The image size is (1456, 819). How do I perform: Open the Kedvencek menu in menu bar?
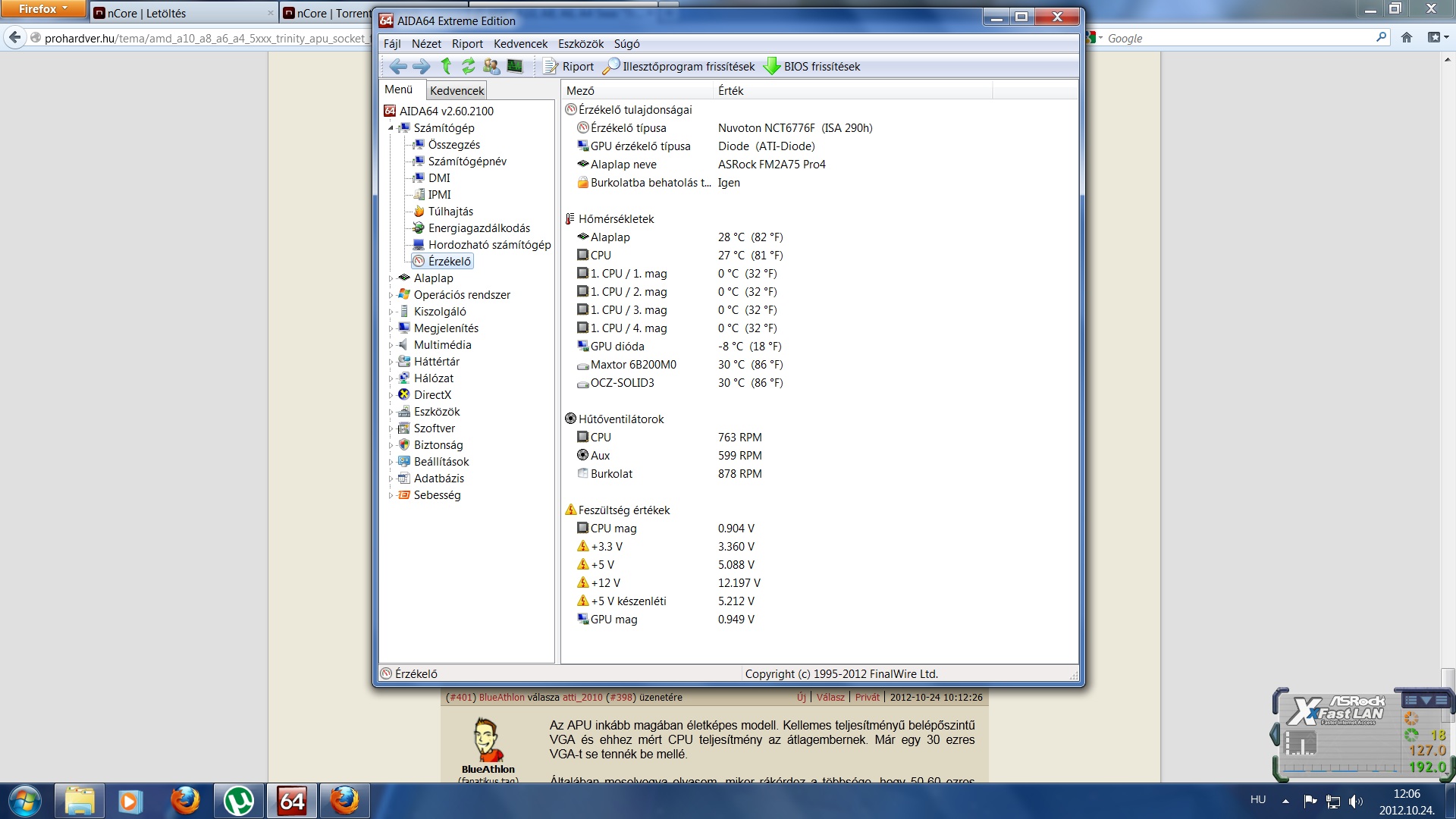[x=520, y=44]
